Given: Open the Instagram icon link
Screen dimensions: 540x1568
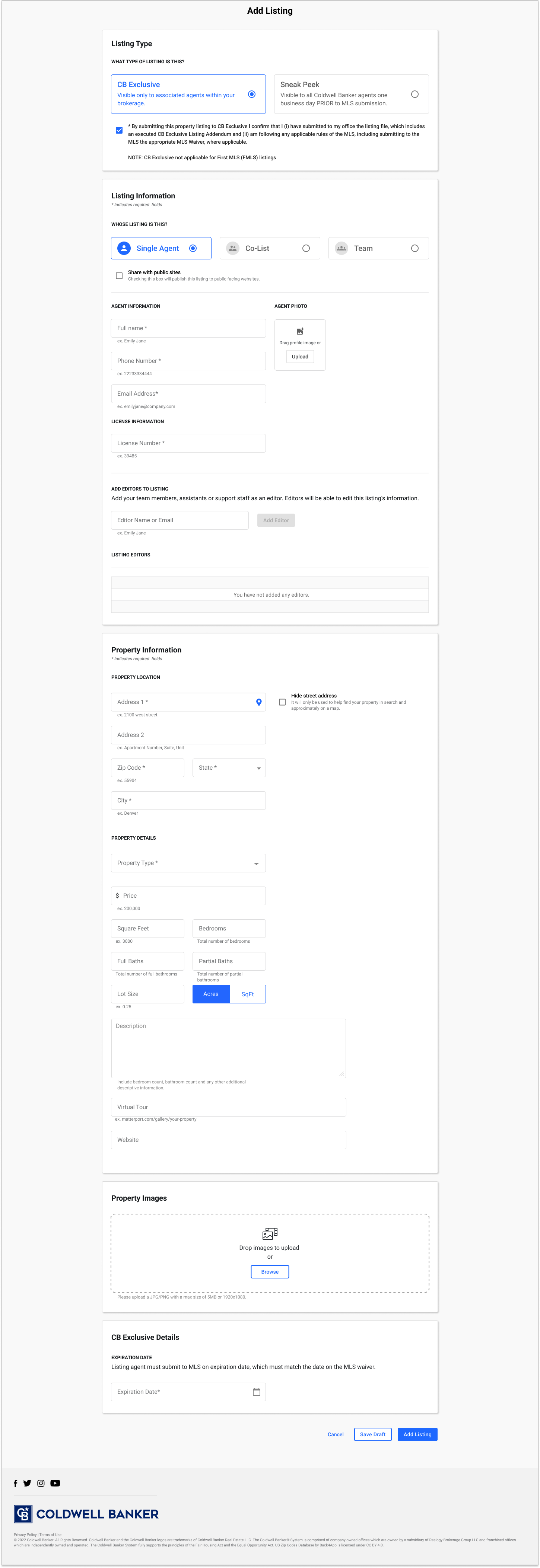Looking at the screenshot, I should pyautogui.click(x=41, y=1484).
